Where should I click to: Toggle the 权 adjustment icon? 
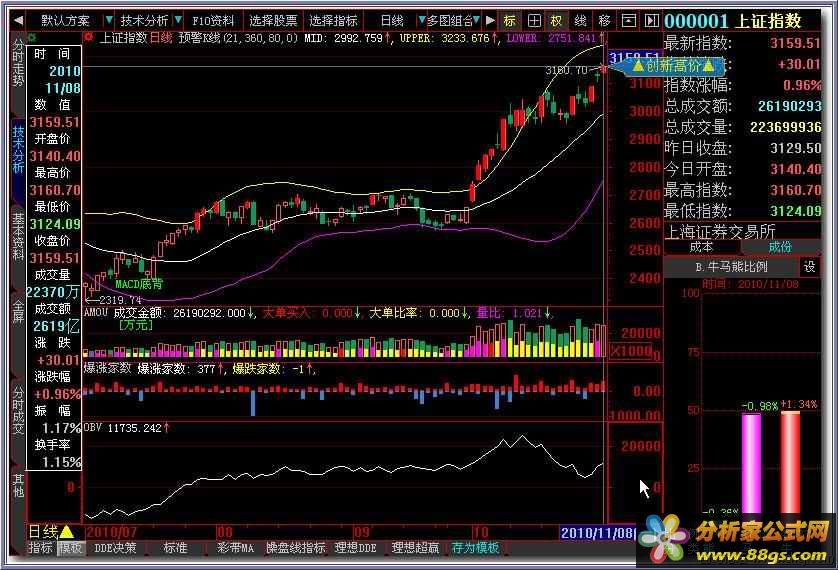click(557, 21)
